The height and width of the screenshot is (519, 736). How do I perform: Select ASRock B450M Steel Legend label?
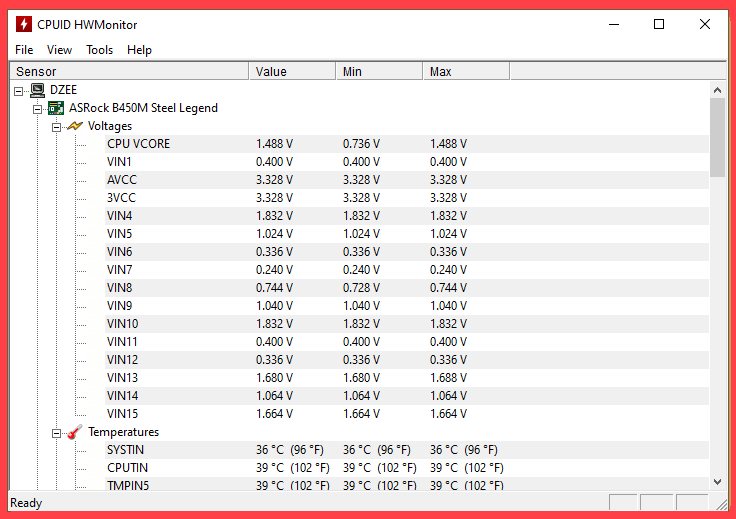[143, 108]
